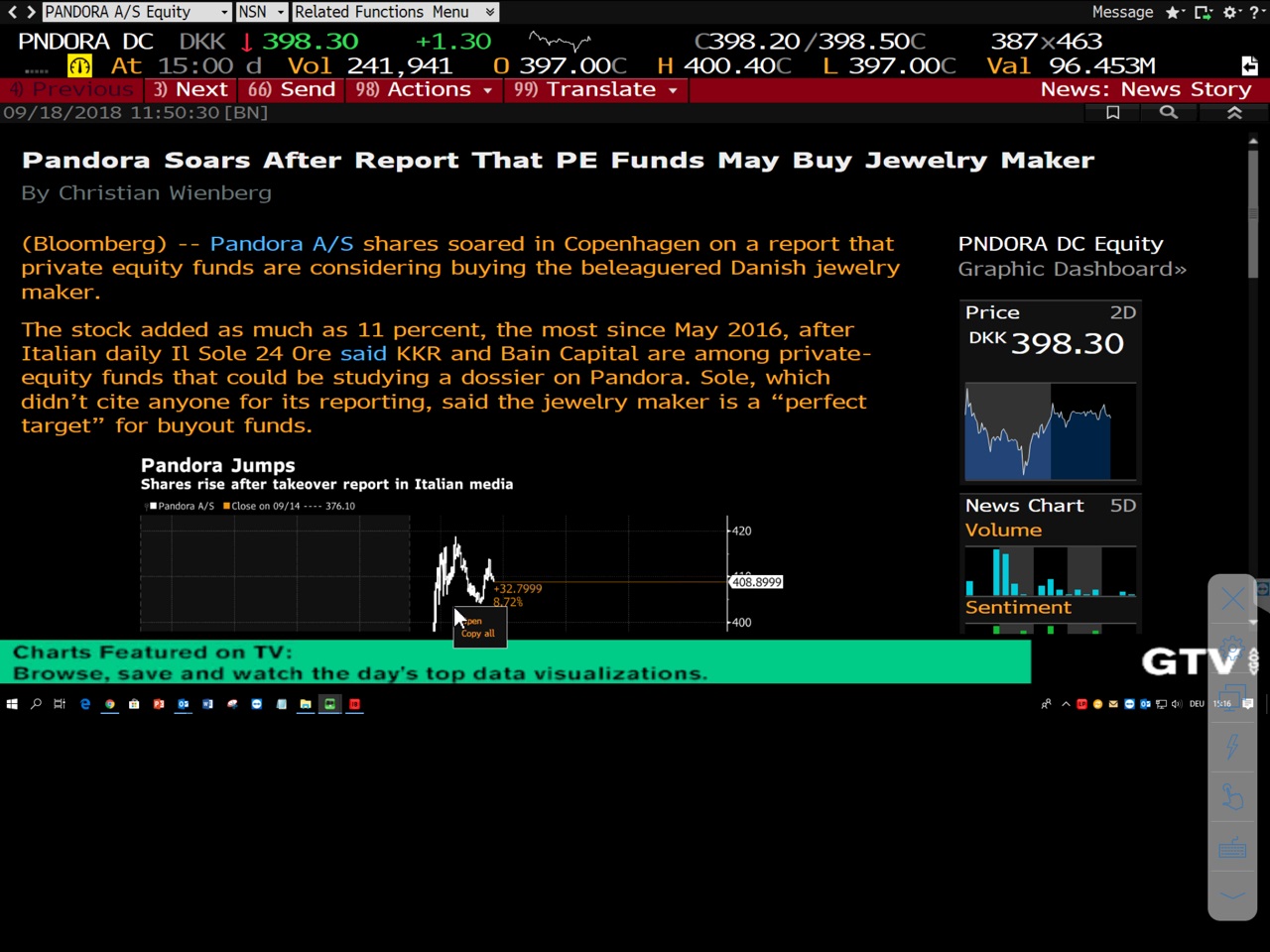
Task: Open the keyboard icon in remote toolbar
Action: click(x=1232, y=849)
